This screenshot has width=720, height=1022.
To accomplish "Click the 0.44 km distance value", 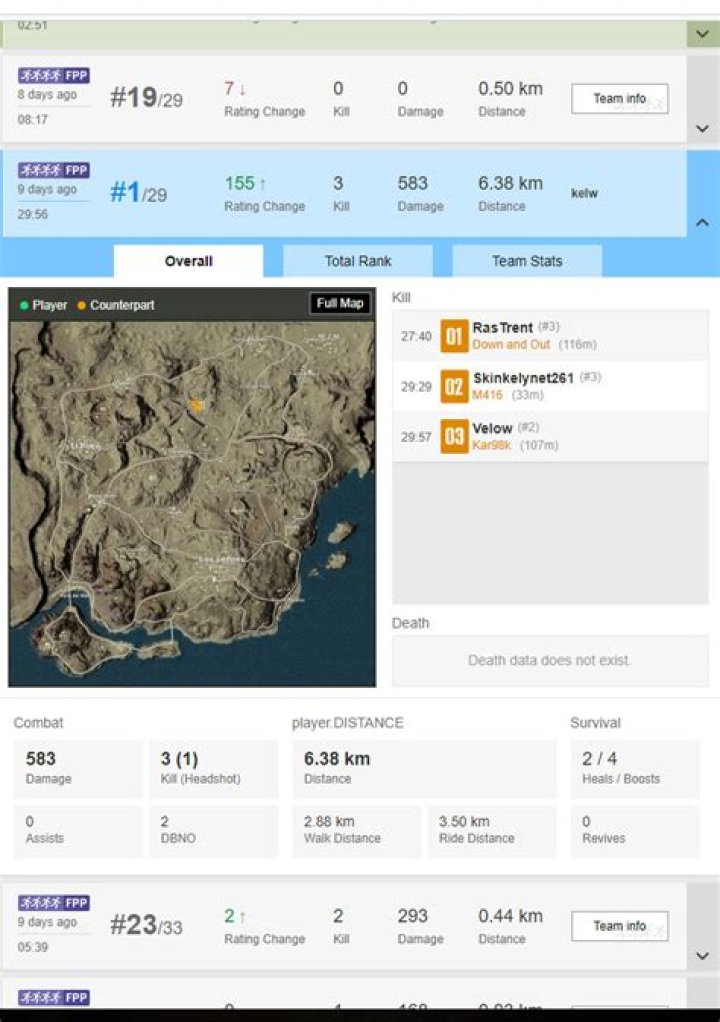I will click(510, 916).
